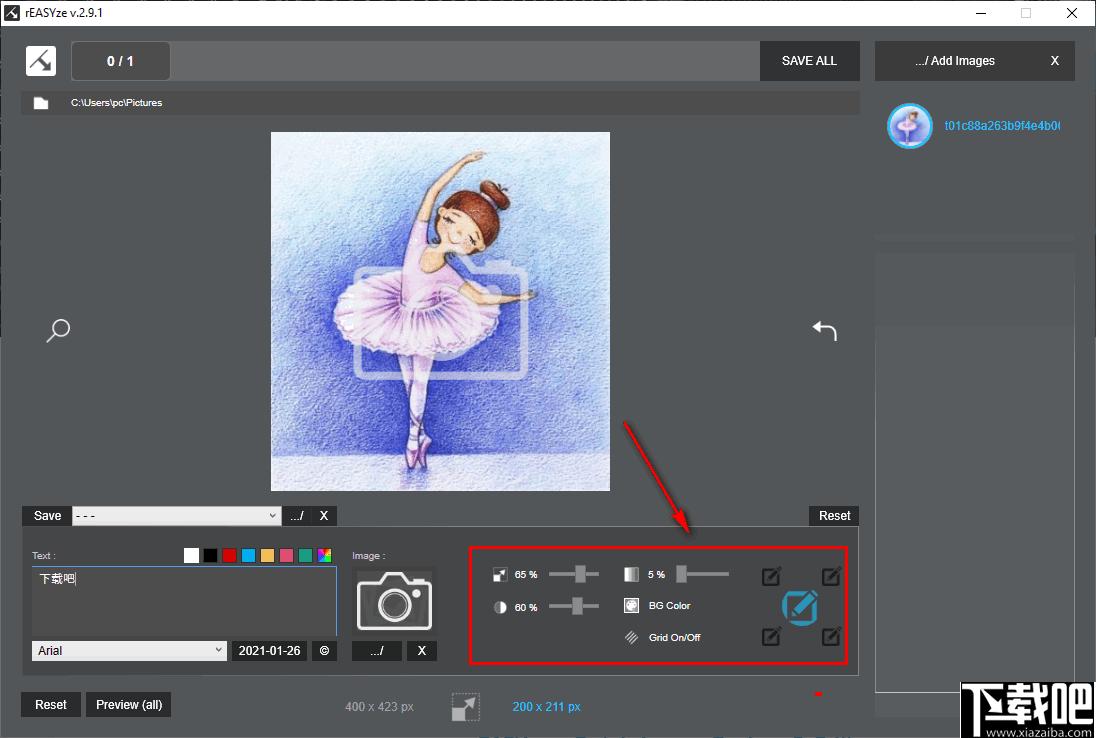Click Reset above the watermark settings panel
This screenshot has height=738, width=1096.
pyautogui.click(x=835, y=516)
